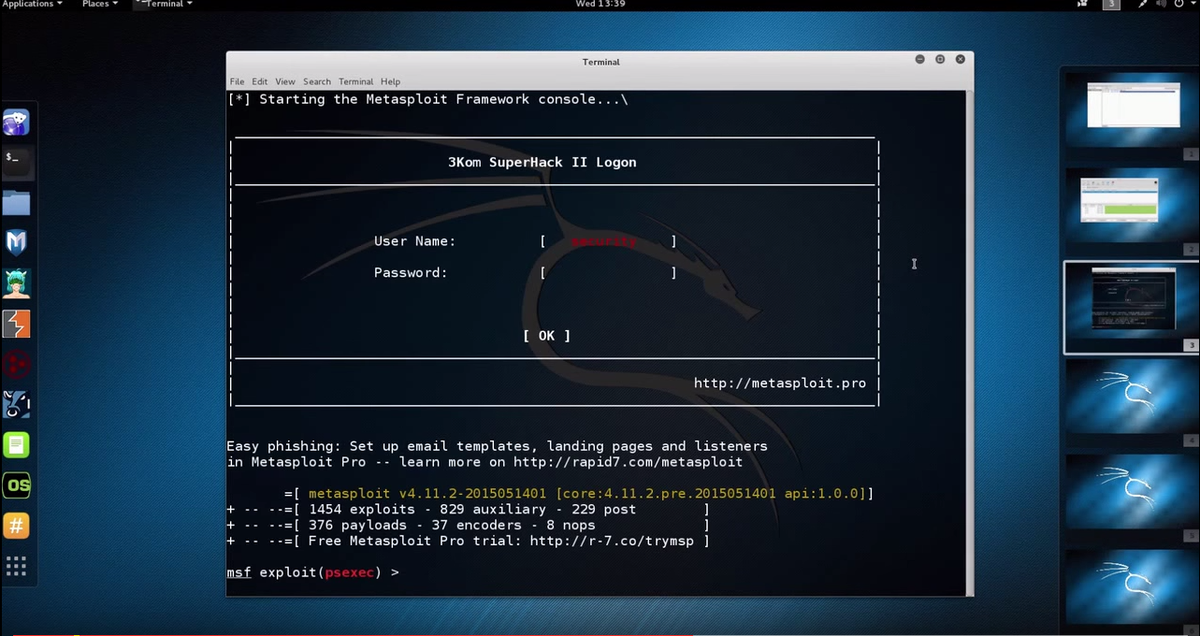Open the Places menu

pos(100,4)
